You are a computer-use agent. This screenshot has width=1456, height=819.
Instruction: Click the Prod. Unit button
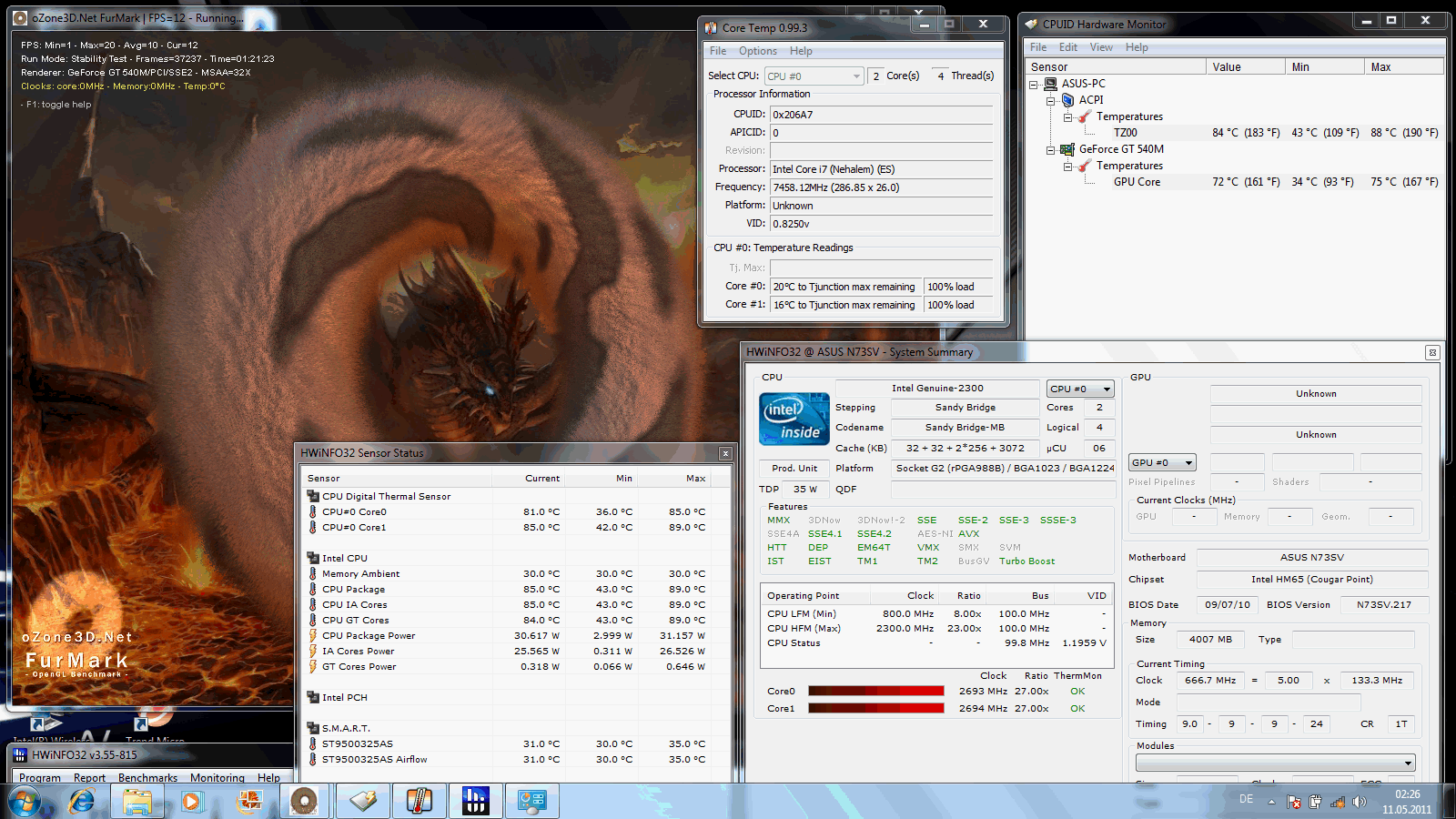[x=794, y=469]
